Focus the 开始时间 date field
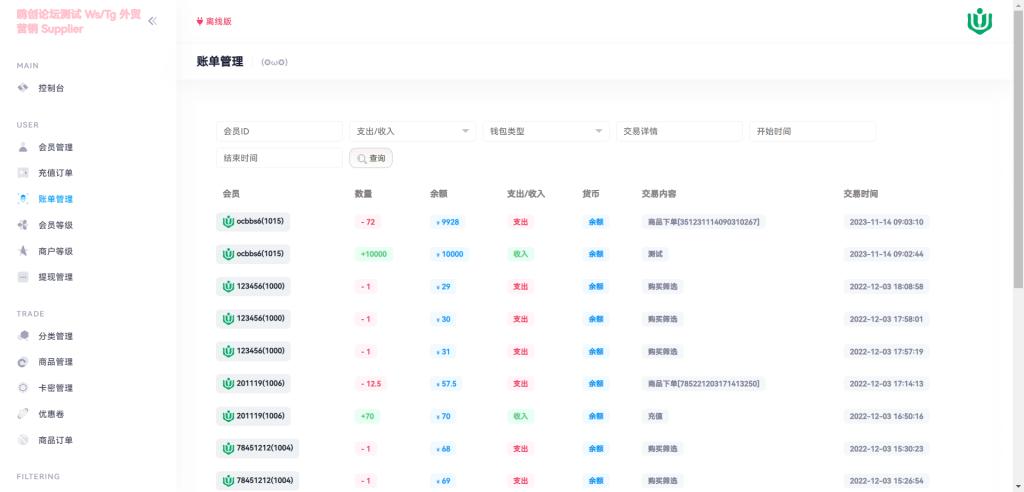This screenshot has height=492, width=1024. point(812,131)
